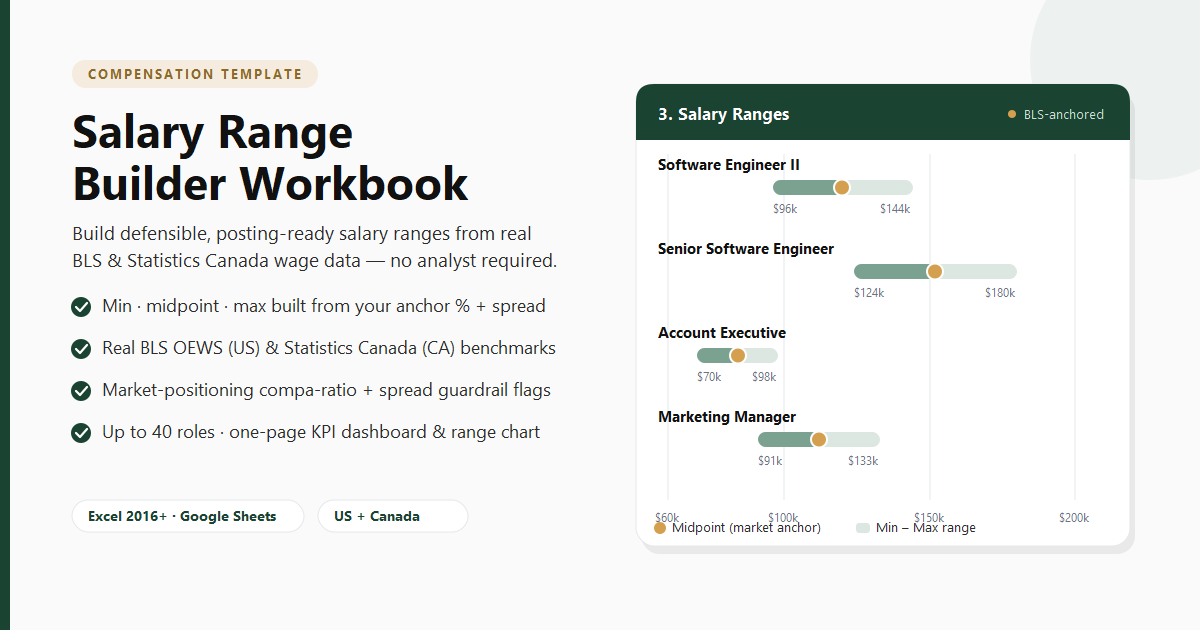Click Marketing Manager midpoint marker
This screenshot has width=1200, height=630.
coord(819,439)
